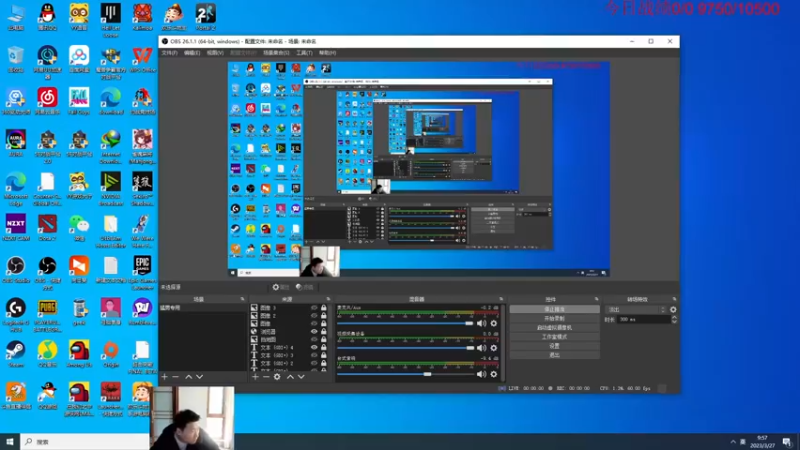Decrease transition duration with down arrow

[x=674, y=321]
